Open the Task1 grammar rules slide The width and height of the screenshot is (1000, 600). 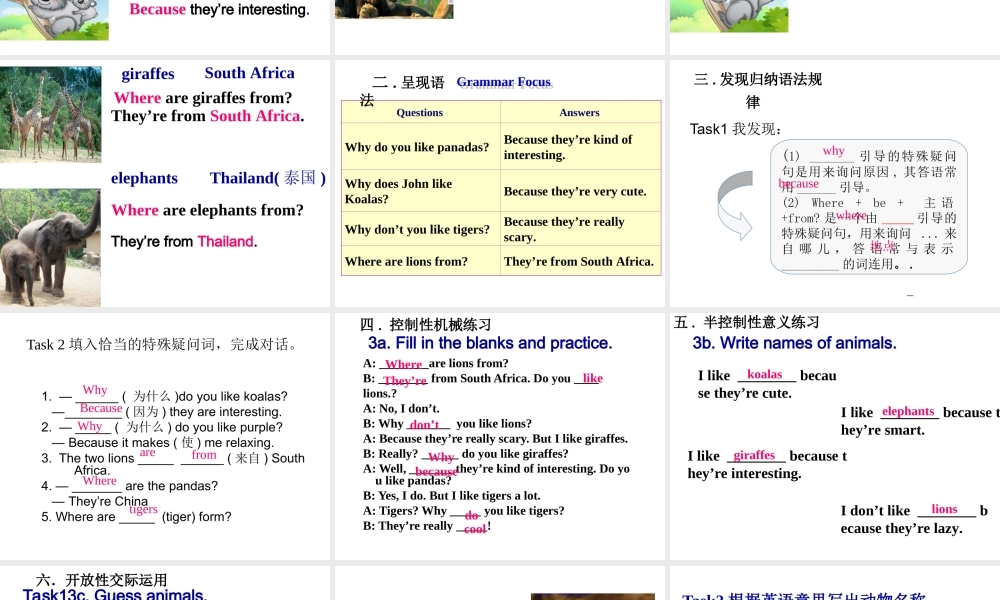pyautogui.click(x=835, y=184)
